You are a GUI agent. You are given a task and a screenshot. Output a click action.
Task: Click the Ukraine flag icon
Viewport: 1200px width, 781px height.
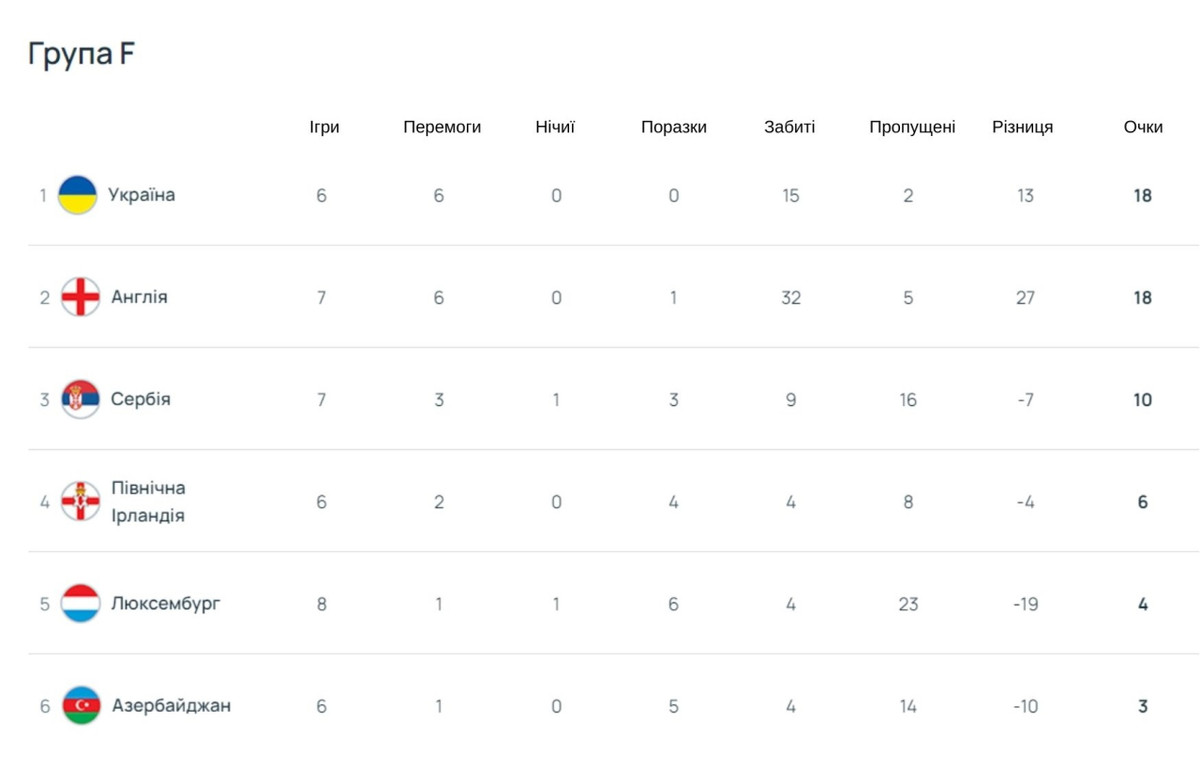pos(78,195)
